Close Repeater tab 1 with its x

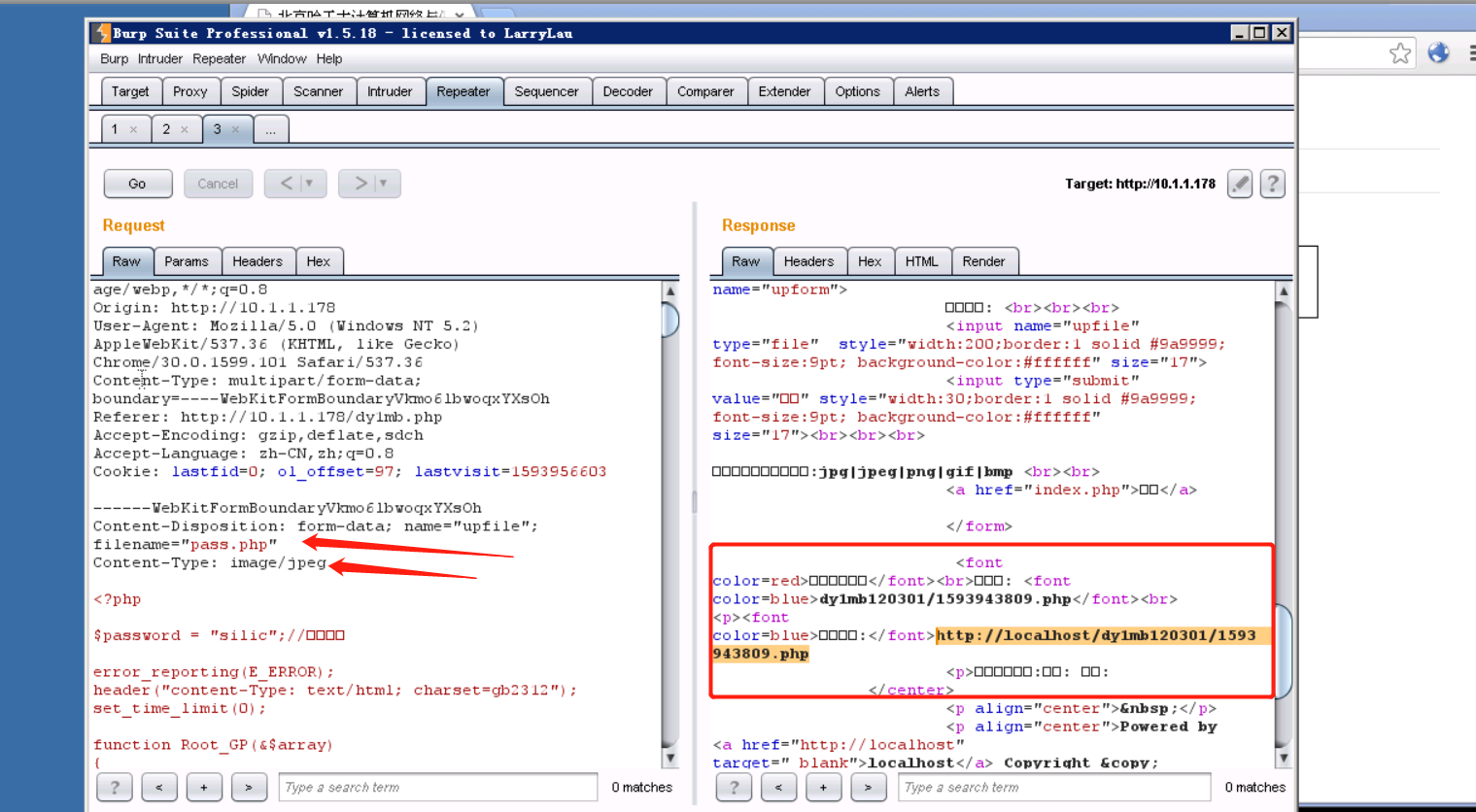133,129
